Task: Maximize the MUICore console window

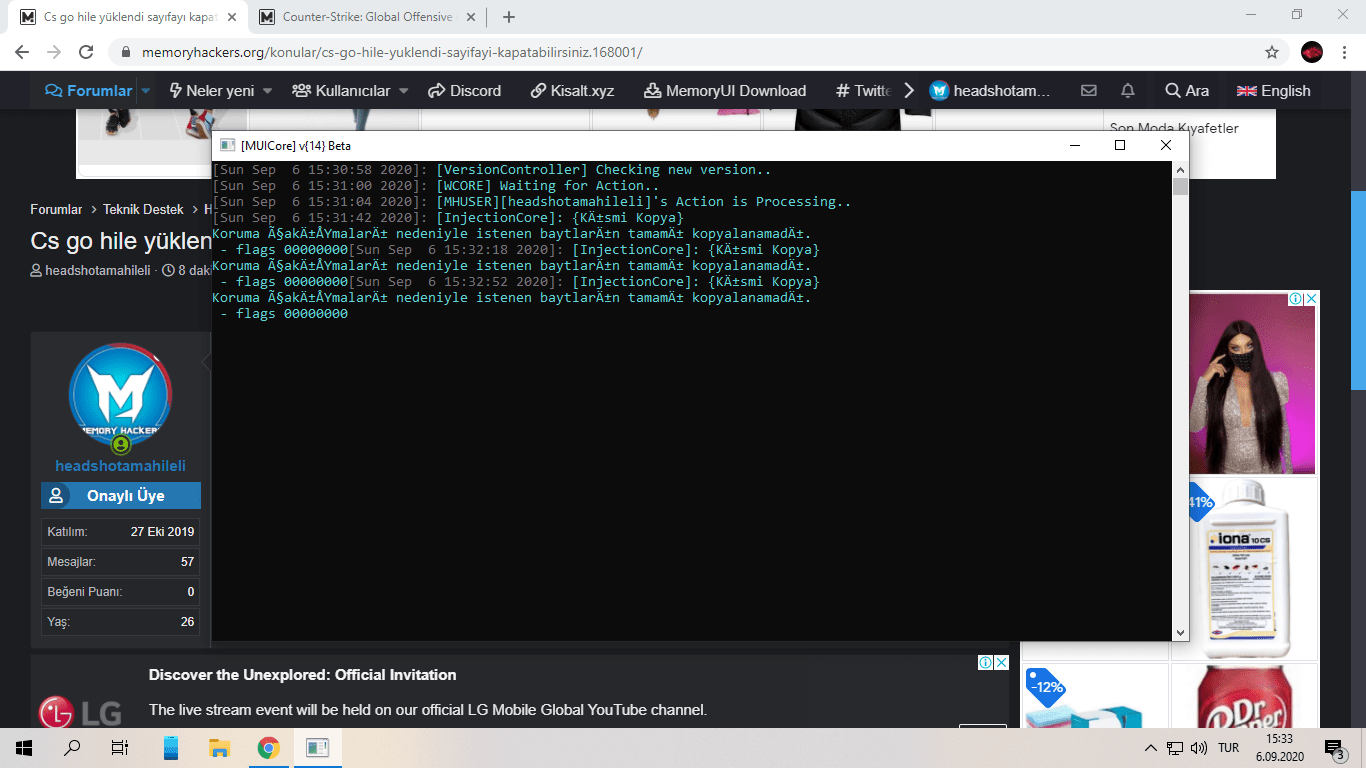Action: tap(1120, 145)
